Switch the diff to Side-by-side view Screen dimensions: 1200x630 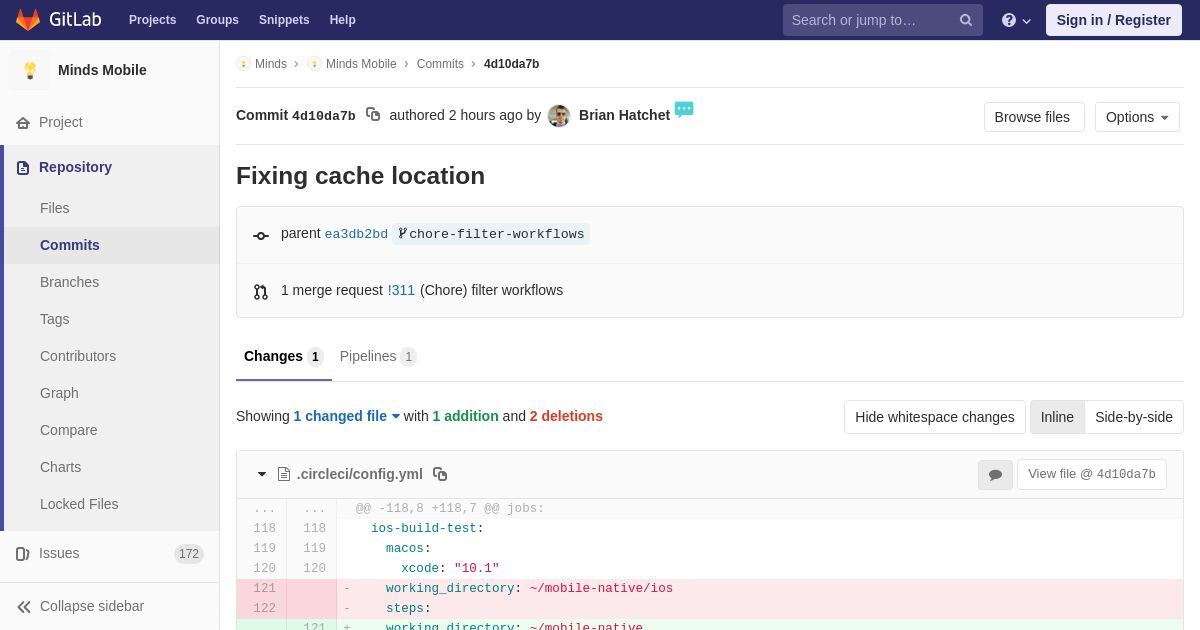(1133, 417)
